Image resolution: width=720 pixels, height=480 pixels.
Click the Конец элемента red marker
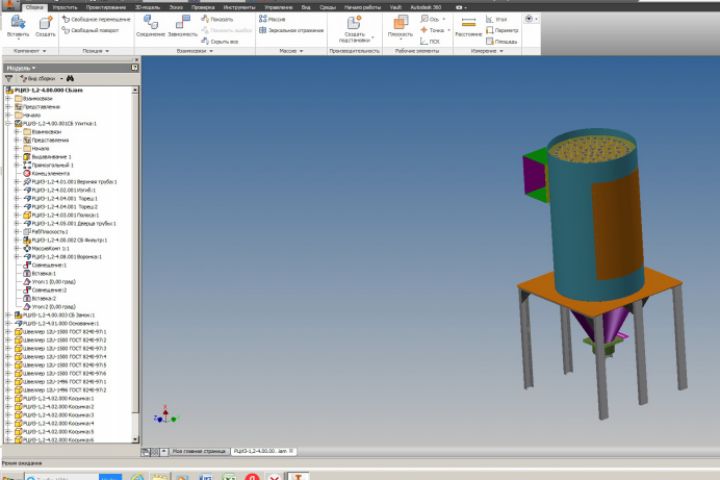click(x=27, y=173)
